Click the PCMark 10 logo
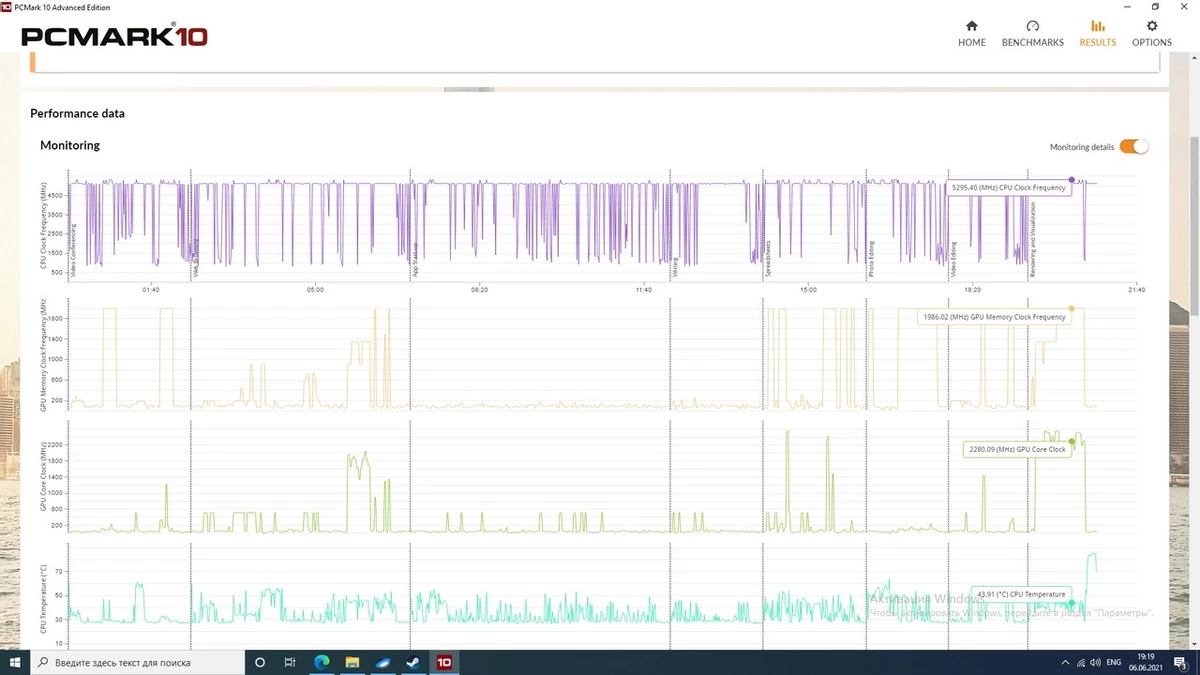 tap(114, 37)
